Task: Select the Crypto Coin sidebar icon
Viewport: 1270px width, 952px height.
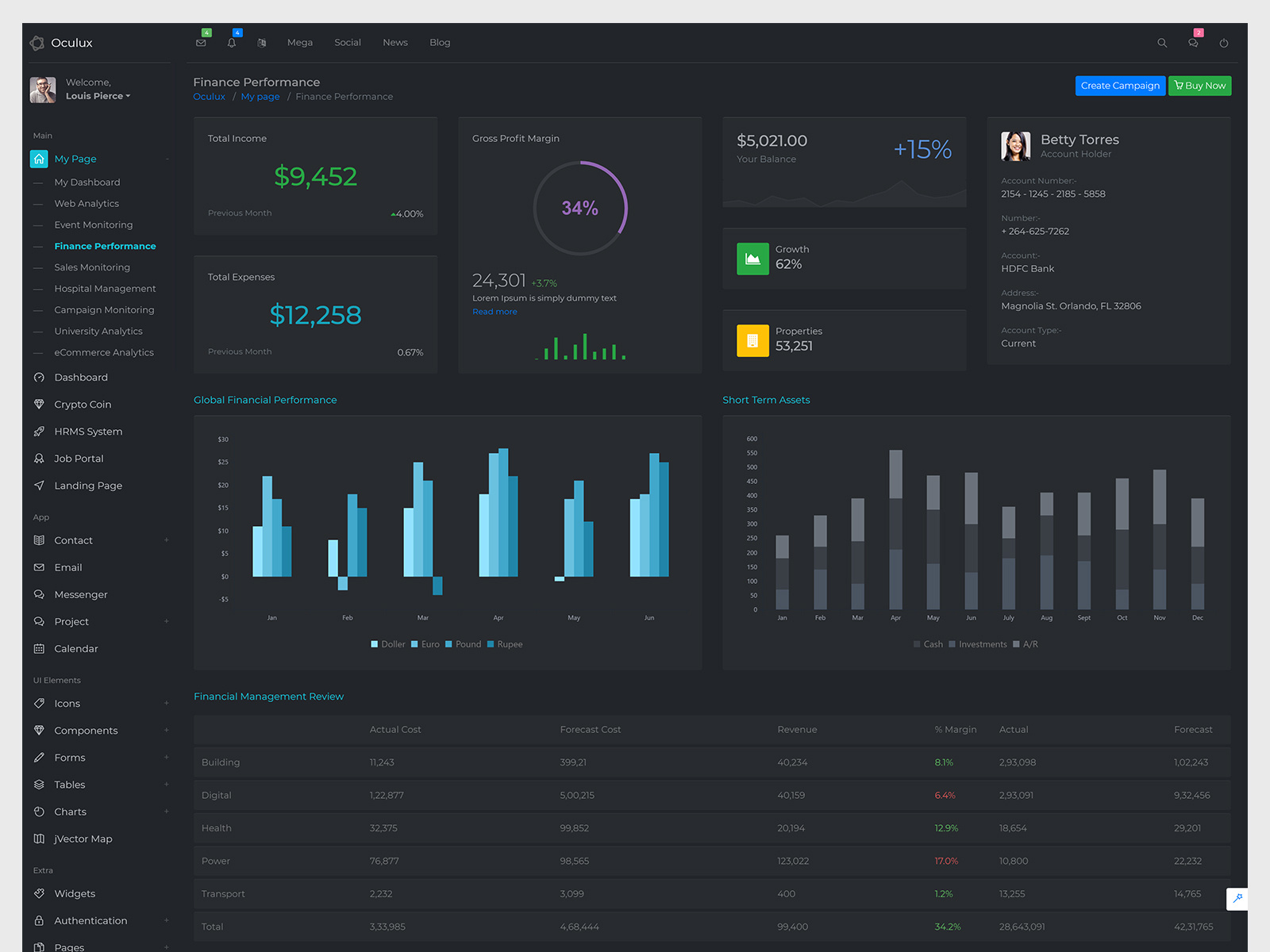Action: tap(40, 404)
